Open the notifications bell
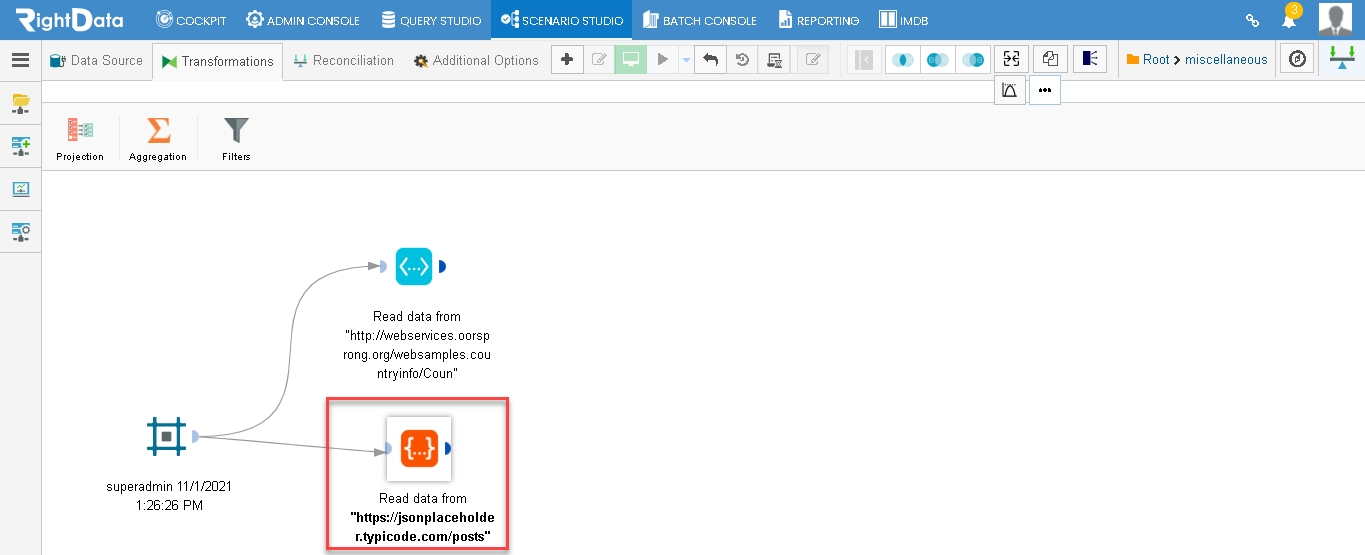The height and width of the screenshot is (555, 1365). click(x=1289, y=20)
